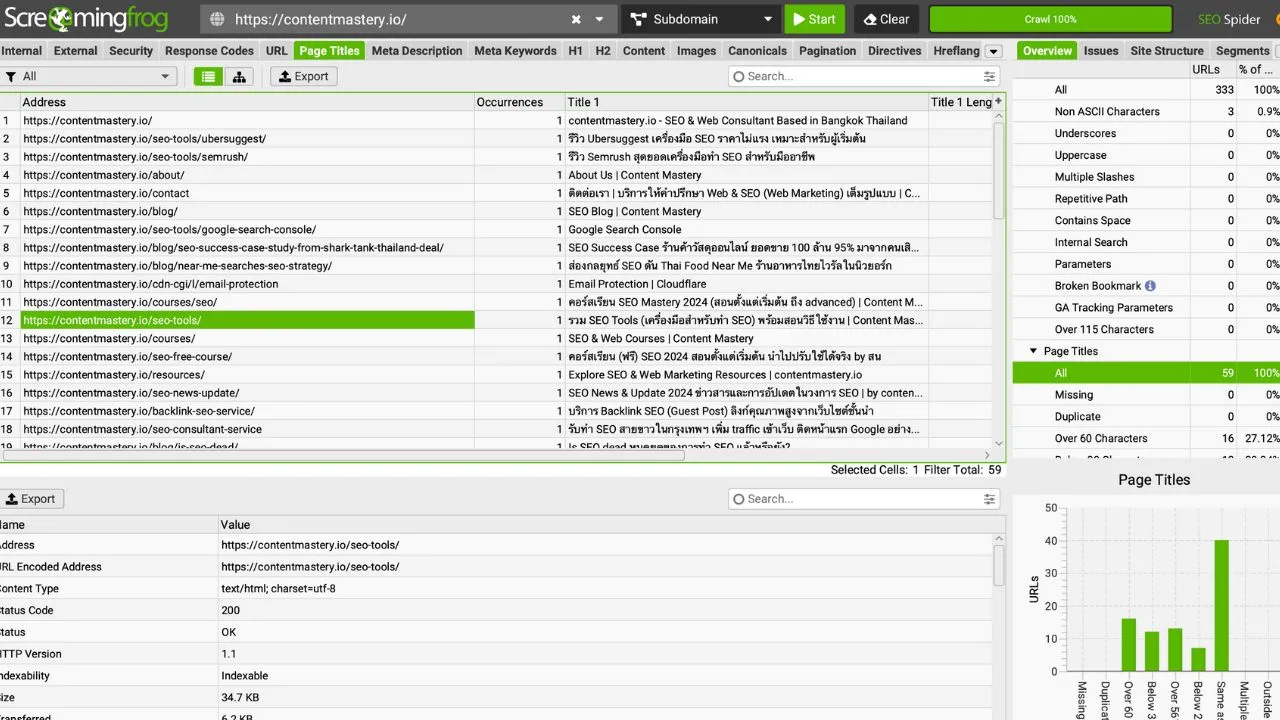Open the Subdomain crawl mode dropdown
The height and width of the screenshot is (720, 1280).
[701, 19]
